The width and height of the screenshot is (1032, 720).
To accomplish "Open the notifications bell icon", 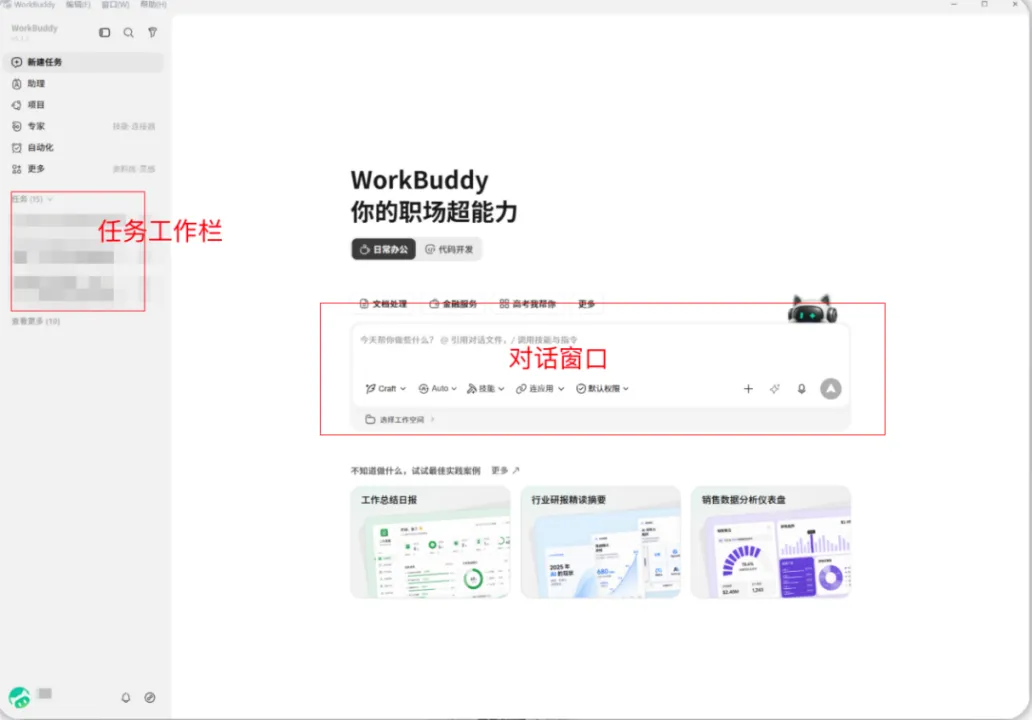I will pyautogui.click(x=126, y=698).
